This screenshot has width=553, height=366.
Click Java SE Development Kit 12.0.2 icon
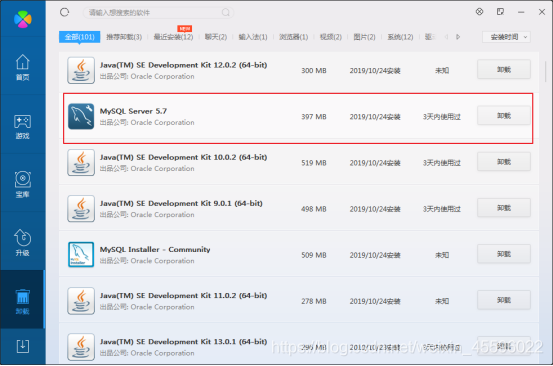[x=81, y=70]
